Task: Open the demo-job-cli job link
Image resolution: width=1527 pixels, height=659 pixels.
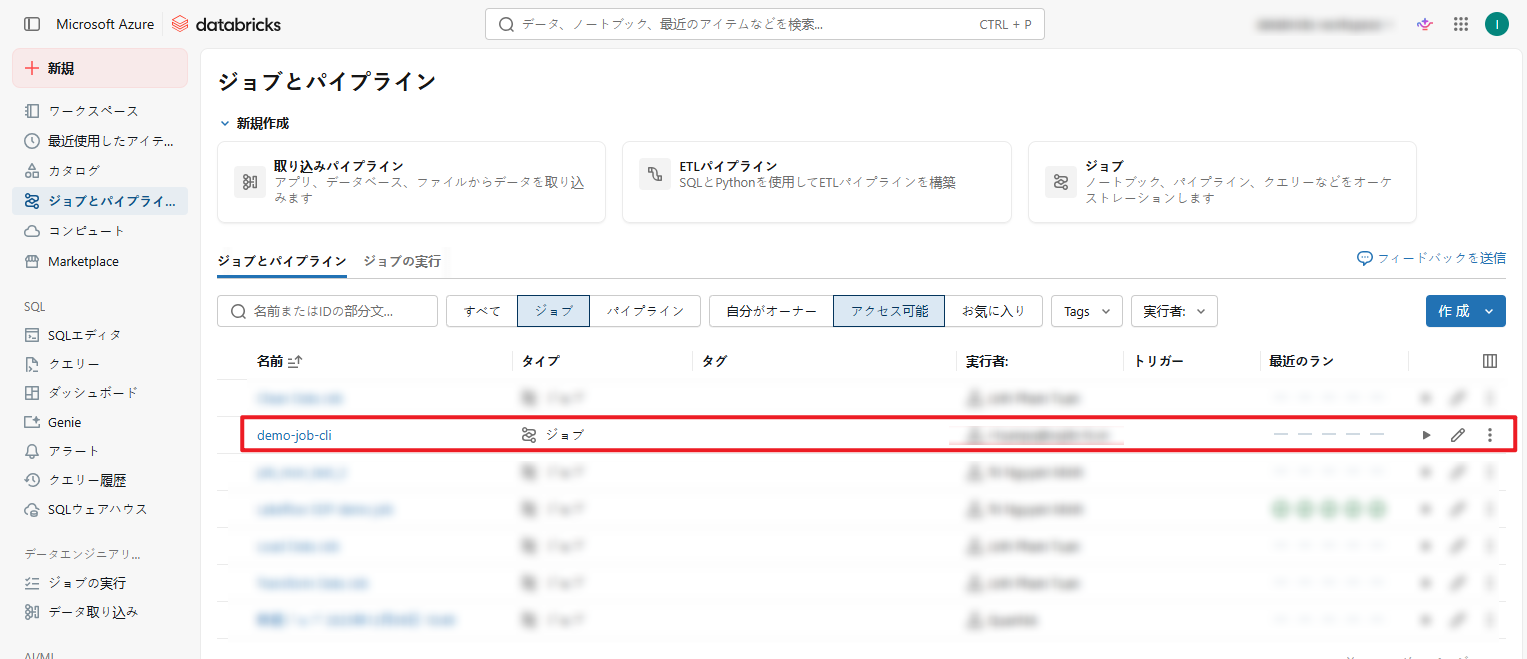Action: pos(293,435)
